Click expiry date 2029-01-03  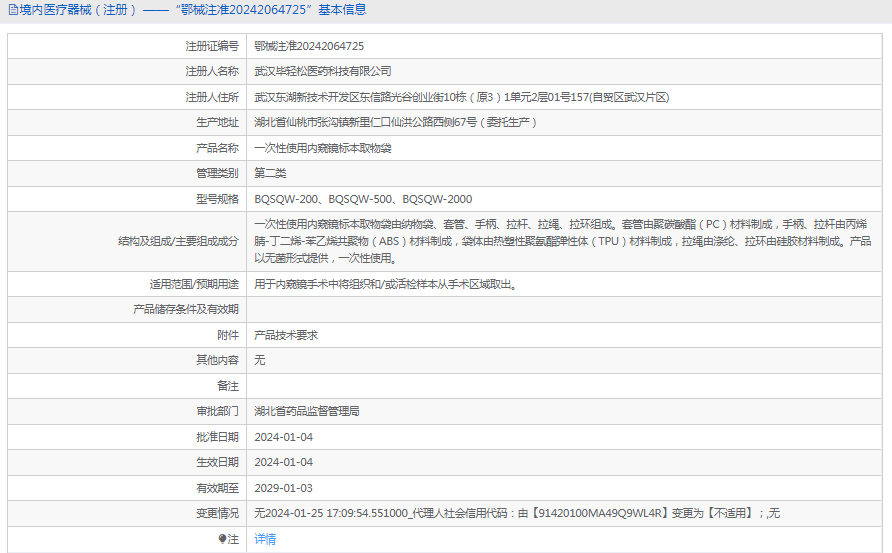click(283, 488)
